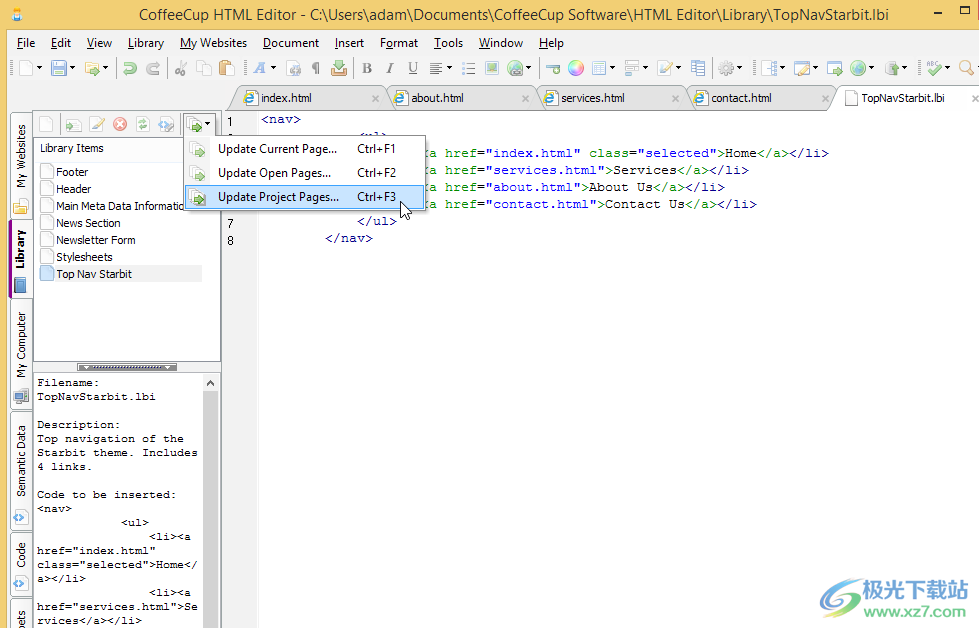Open dropdown arrow next to Font icon
This screenshot has height=628, width=979.
[273, 68]
